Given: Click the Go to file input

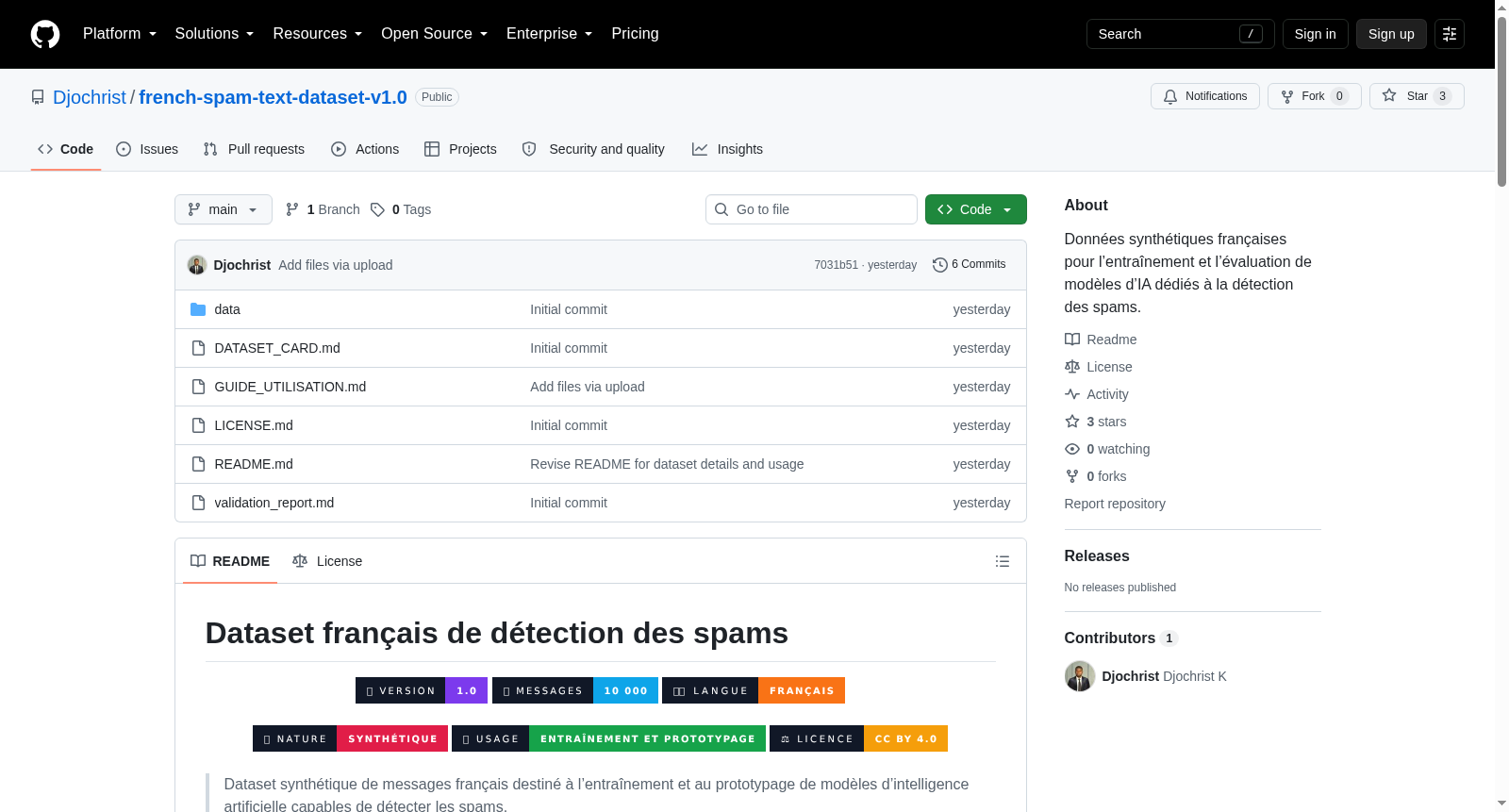Looking at the screenshot, I should point(811,209).
